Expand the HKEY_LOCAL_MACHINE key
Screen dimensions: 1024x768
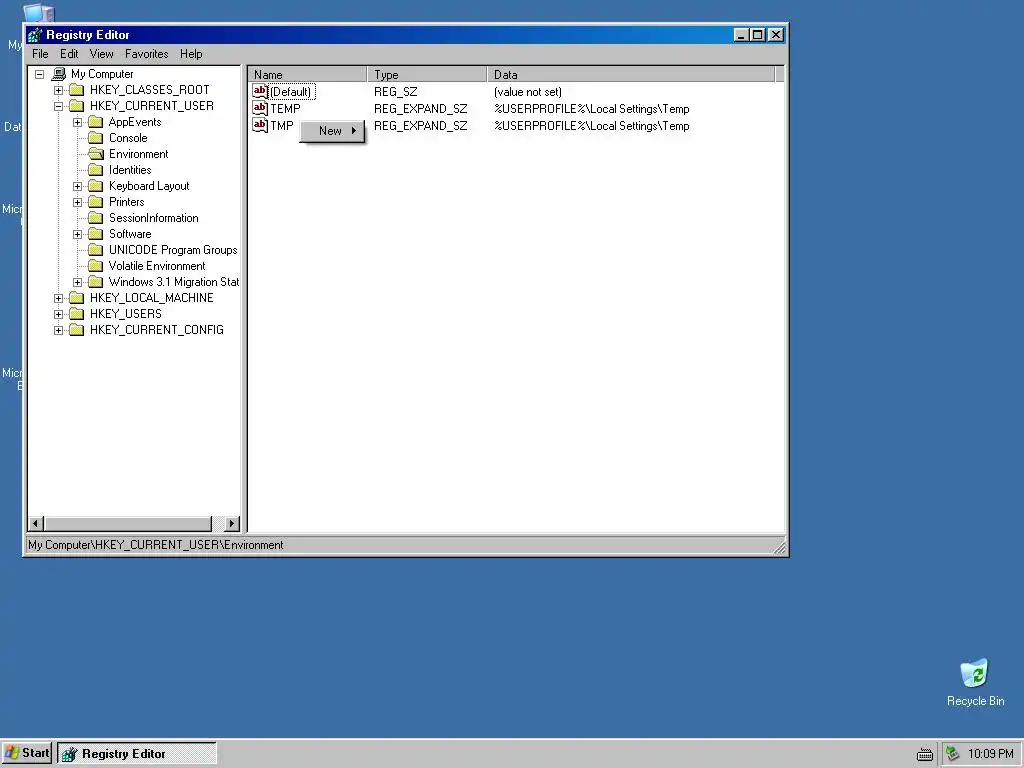pos(58,298)
